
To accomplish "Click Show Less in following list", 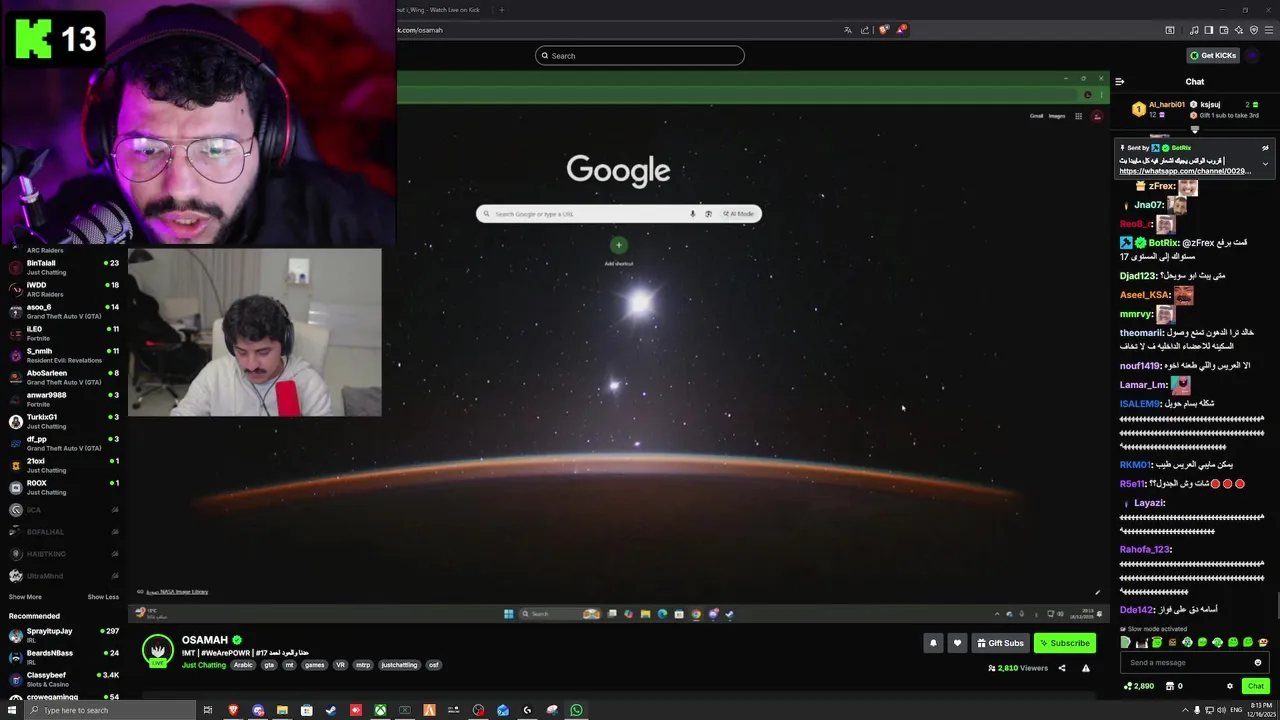I will point(103,597).
